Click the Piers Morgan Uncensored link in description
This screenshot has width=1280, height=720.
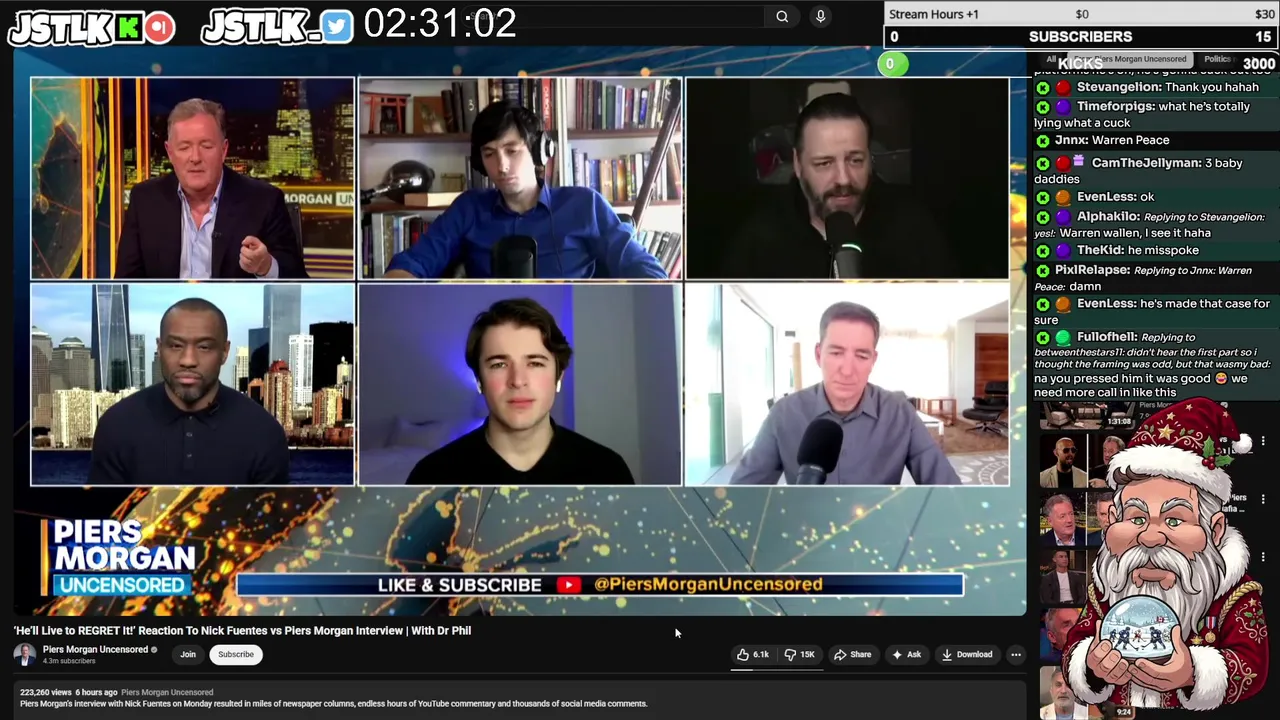(167, 692)
